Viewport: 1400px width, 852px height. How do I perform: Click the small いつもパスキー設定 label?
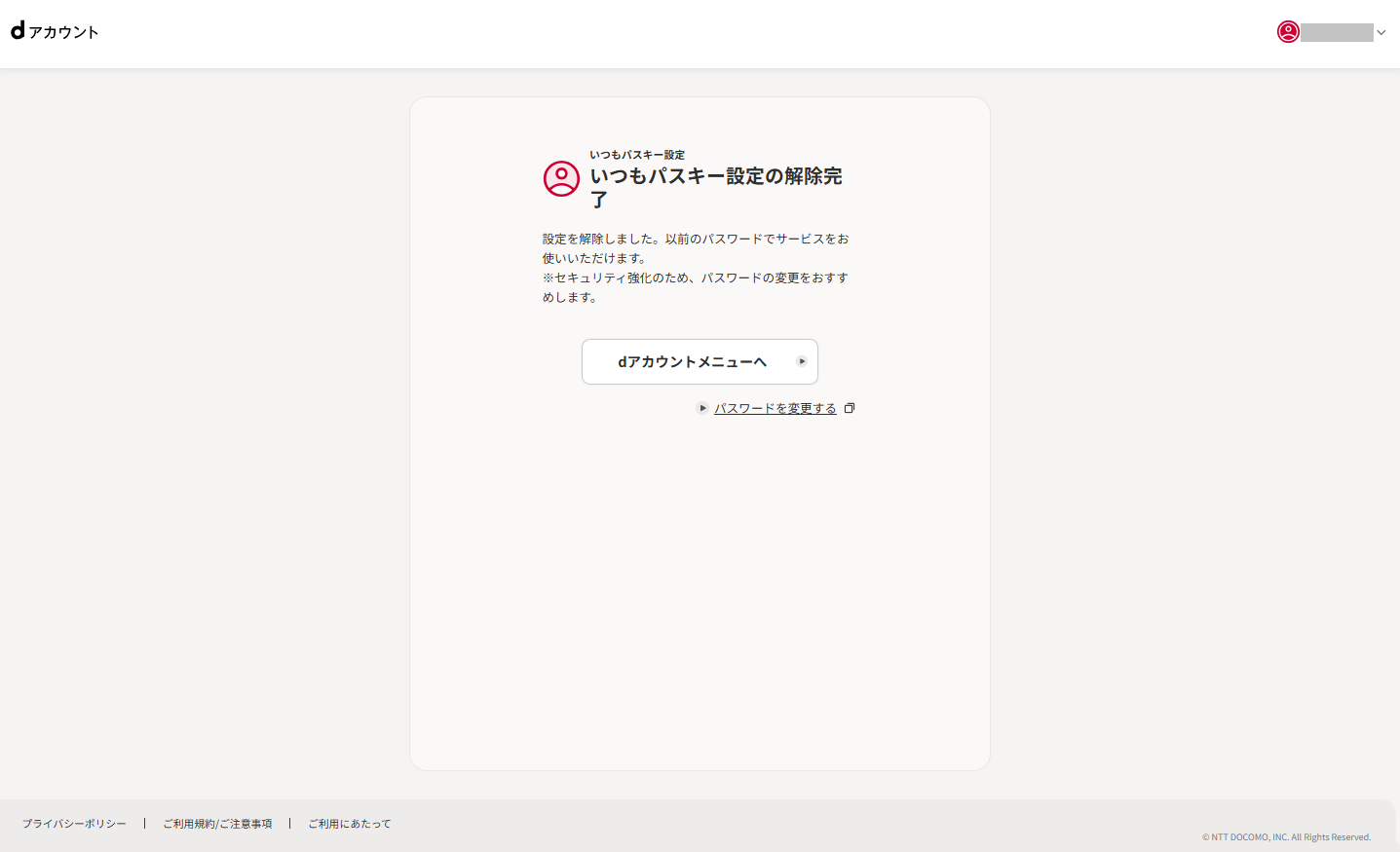click(637, 155)
